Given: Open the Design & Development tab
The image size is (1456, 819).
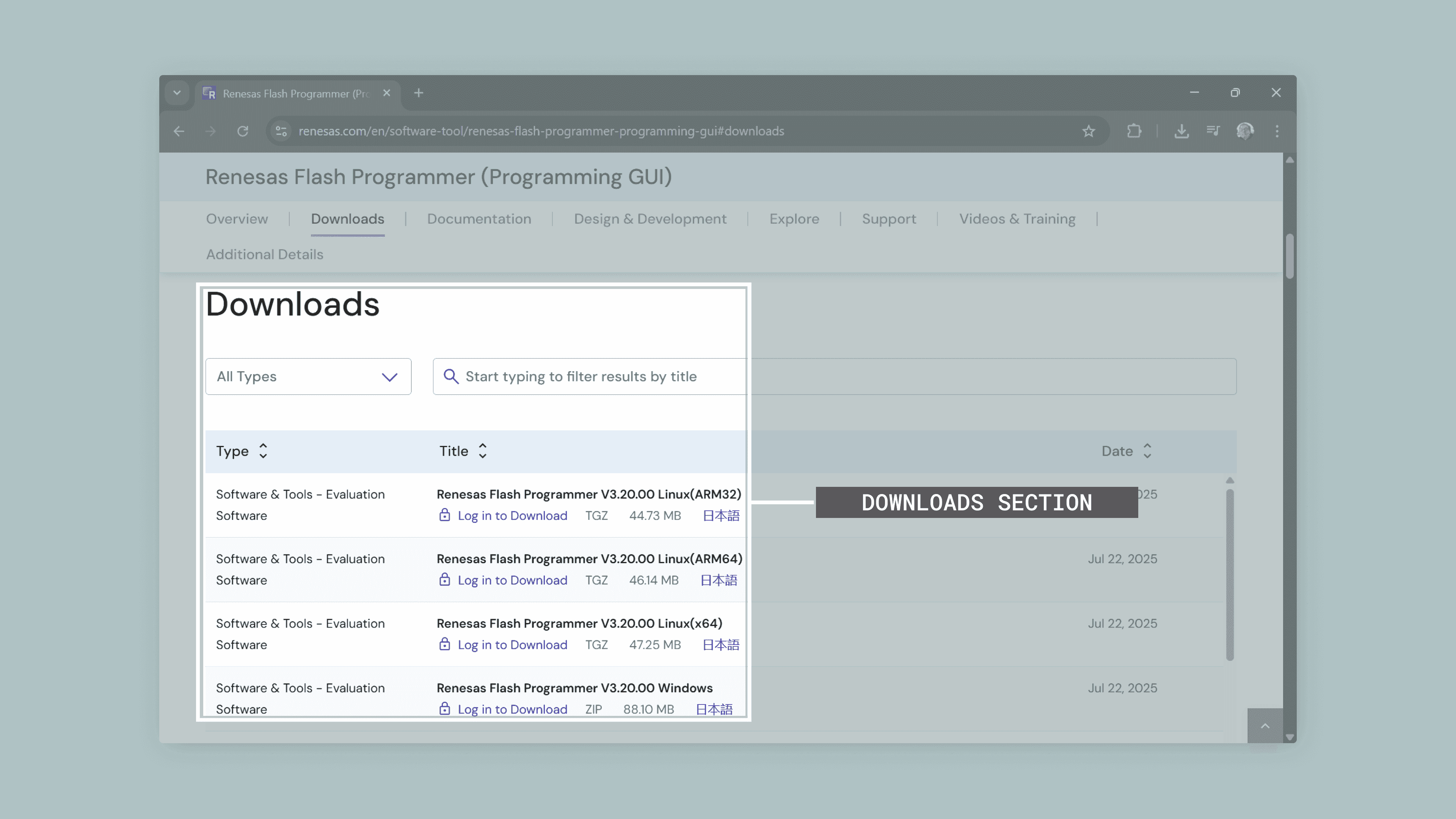Looking at the screenshot, I should pyautogui.click(x=650, y=219).
